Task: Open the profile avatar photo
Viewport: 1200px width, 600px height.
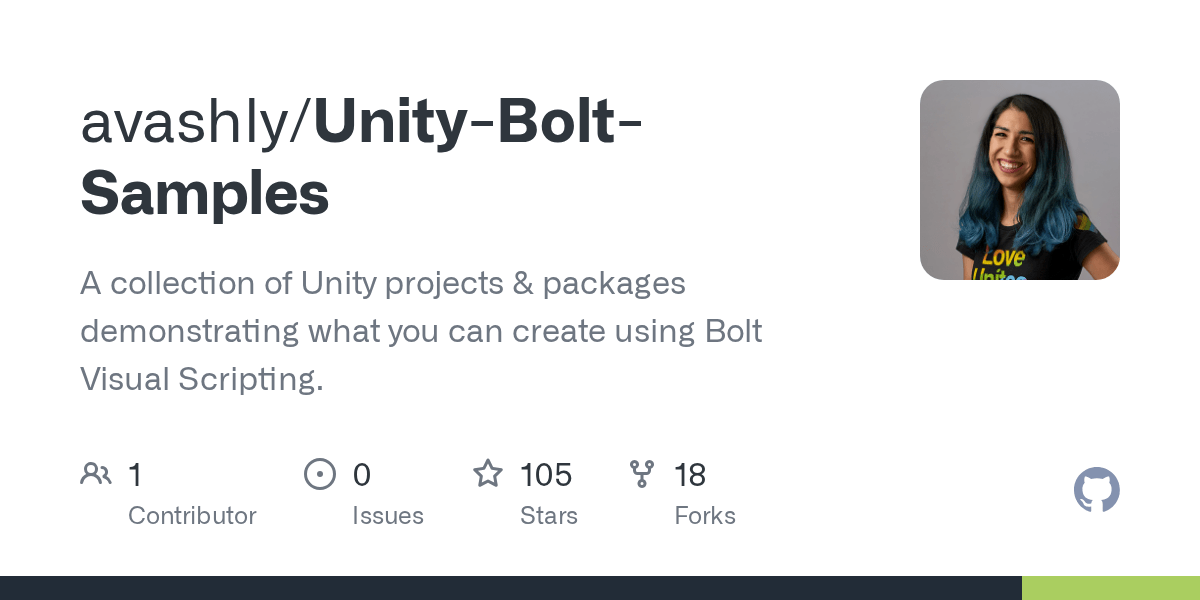Action: (x=1019, y=180)
